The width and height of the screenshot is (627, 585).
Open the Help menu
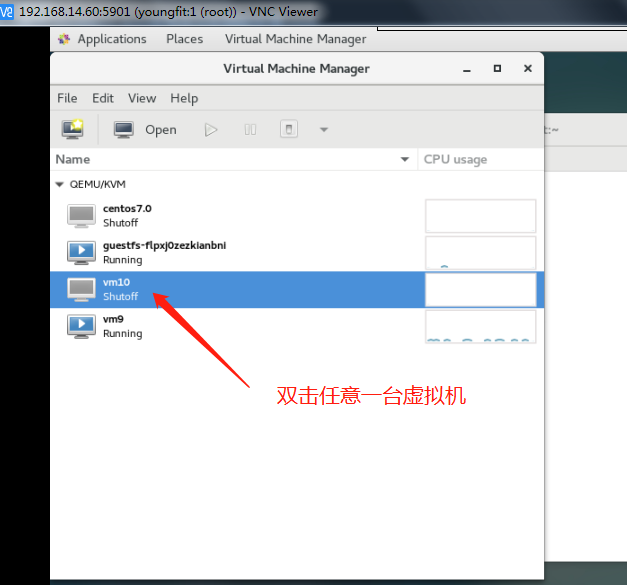pos(184,98)
